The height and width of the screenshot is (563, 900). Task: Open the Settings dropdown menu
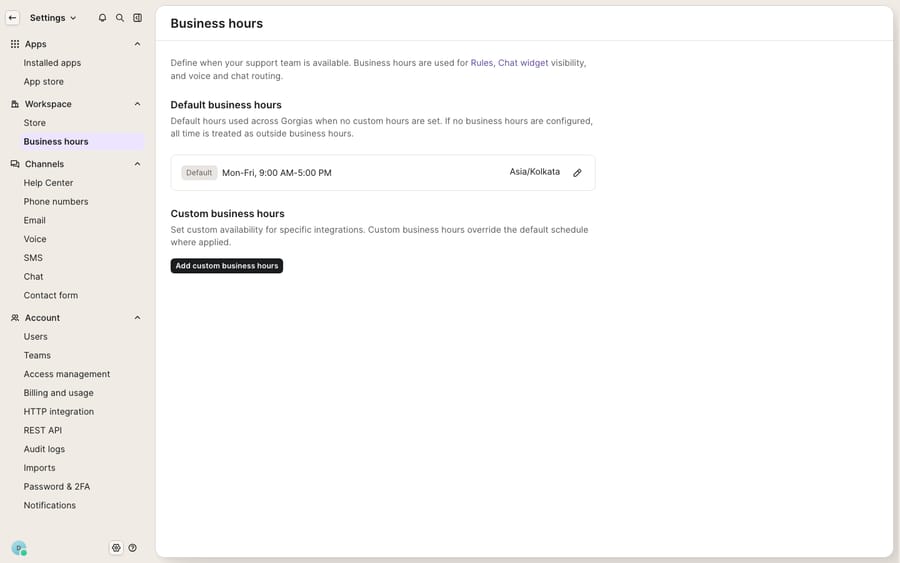click(x=53, y=18)
